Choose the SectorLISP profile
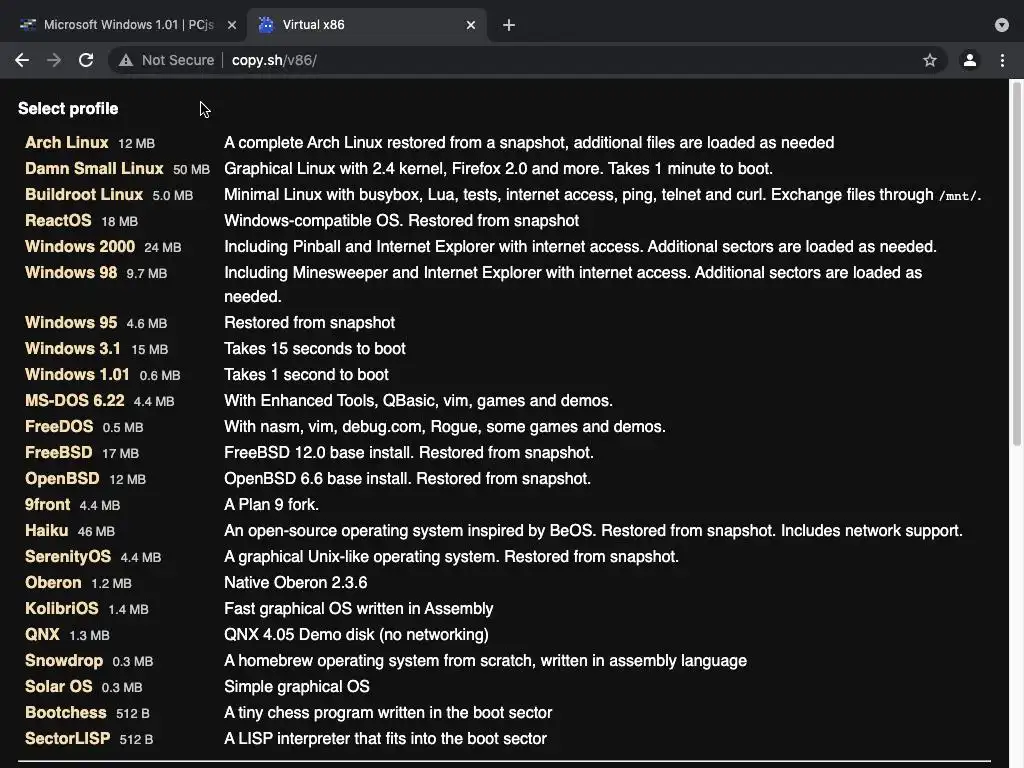The width and height of the screenshot is (1024, 768). click(x=67, y=739)
